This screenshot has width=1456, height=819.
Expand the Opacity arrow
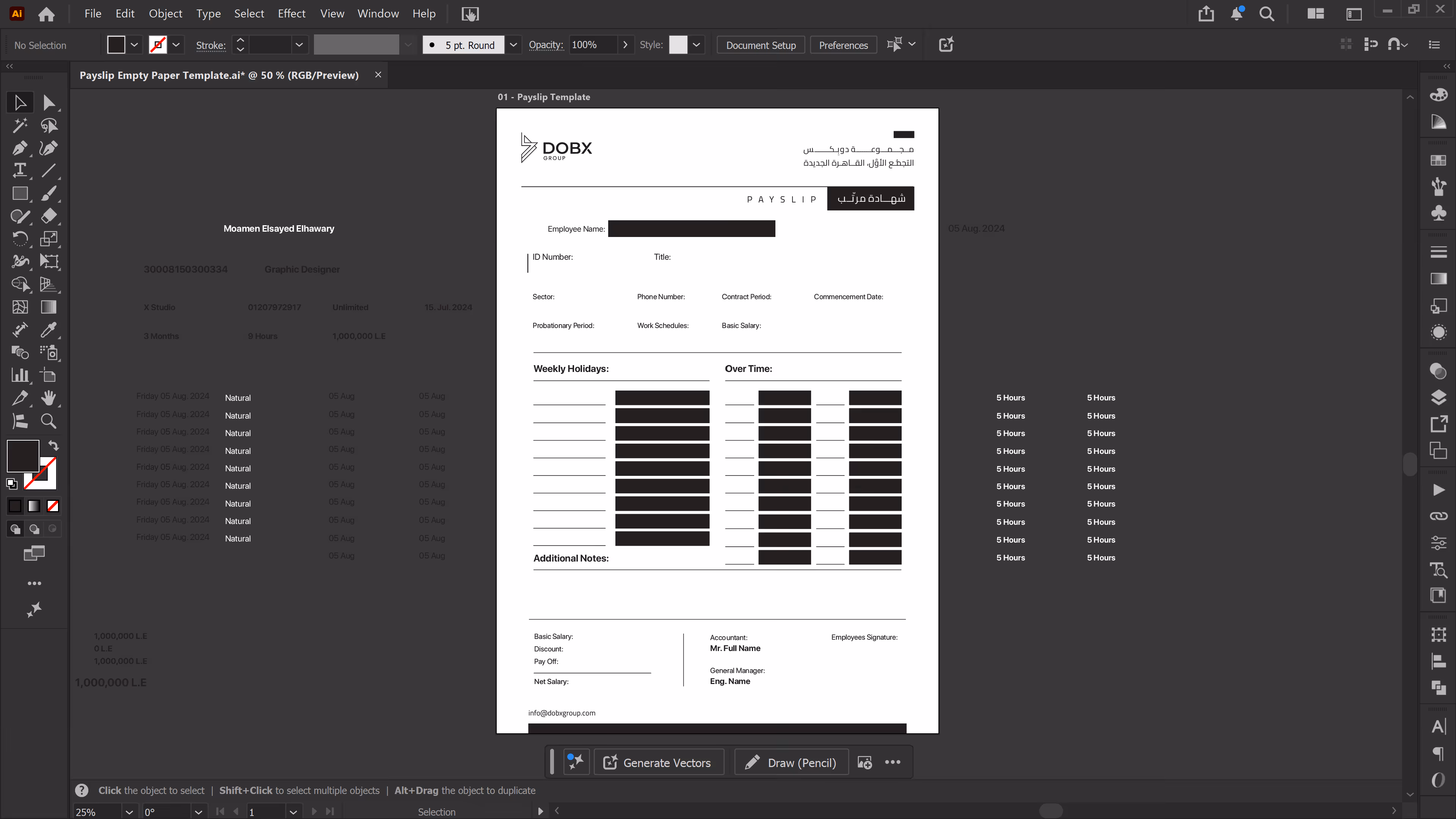coord(625,45)
